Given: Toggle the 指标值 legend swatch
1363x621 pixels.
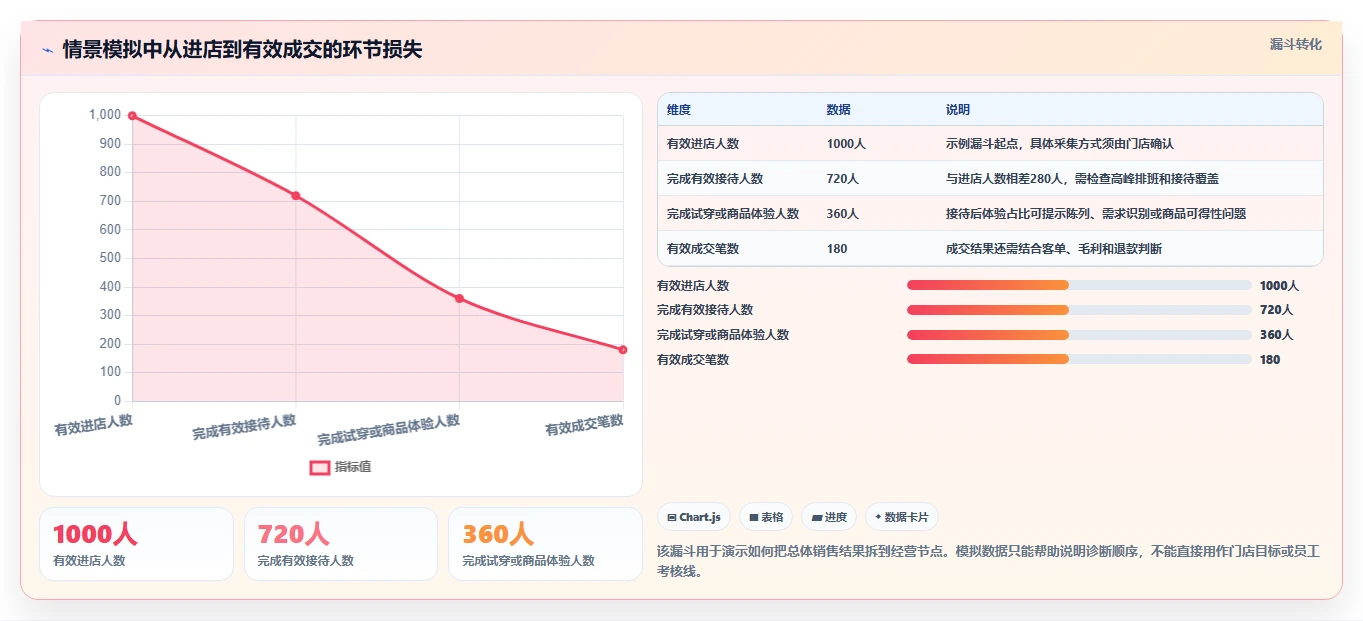Looking at the screenshot, I should pyautogui.click(x=320, y=467).
